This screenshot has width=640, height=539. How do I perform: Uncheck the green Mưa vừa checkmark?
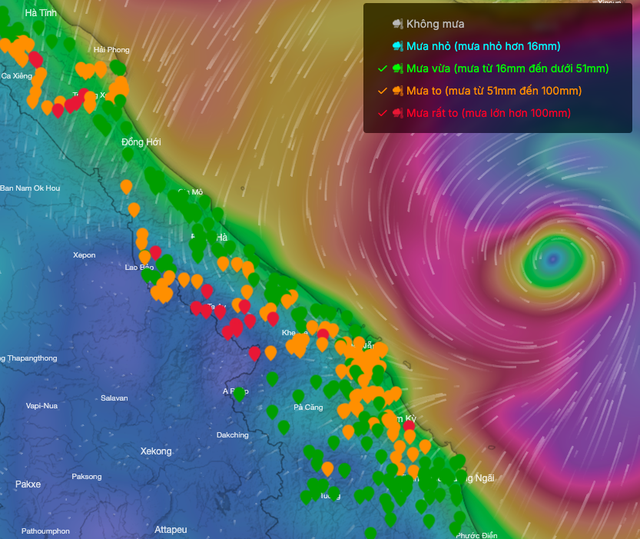tap(382, 68)
